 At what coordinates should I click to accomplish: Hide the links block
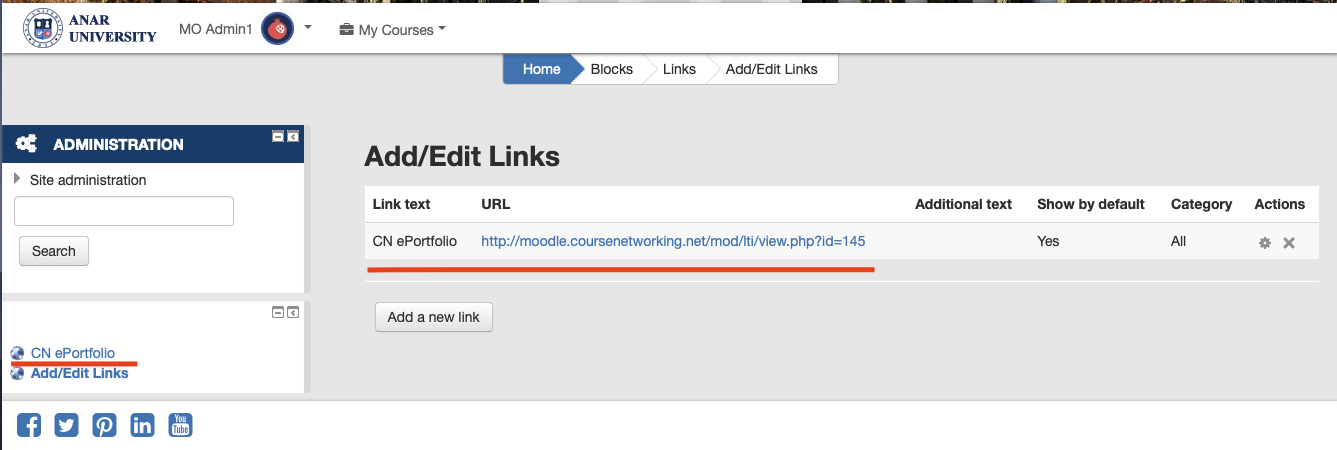tap(278, 313)
